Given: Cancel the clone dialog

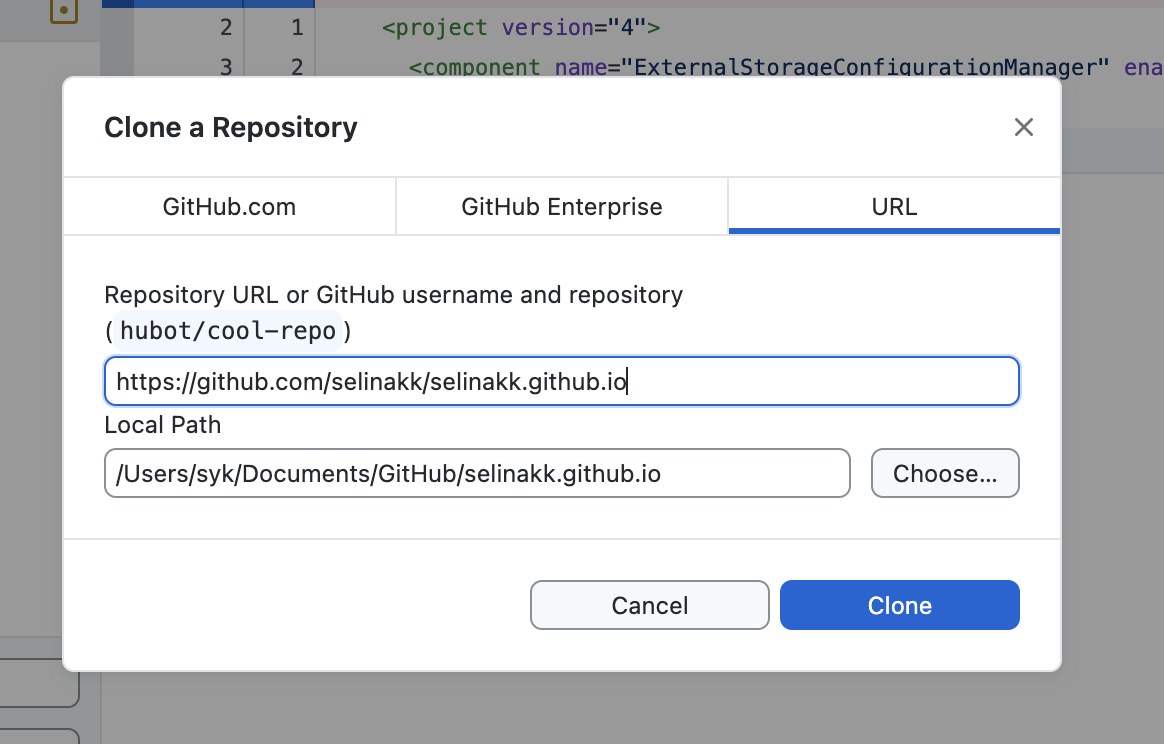Looking at the screenshot, I should tap(650, 605).
